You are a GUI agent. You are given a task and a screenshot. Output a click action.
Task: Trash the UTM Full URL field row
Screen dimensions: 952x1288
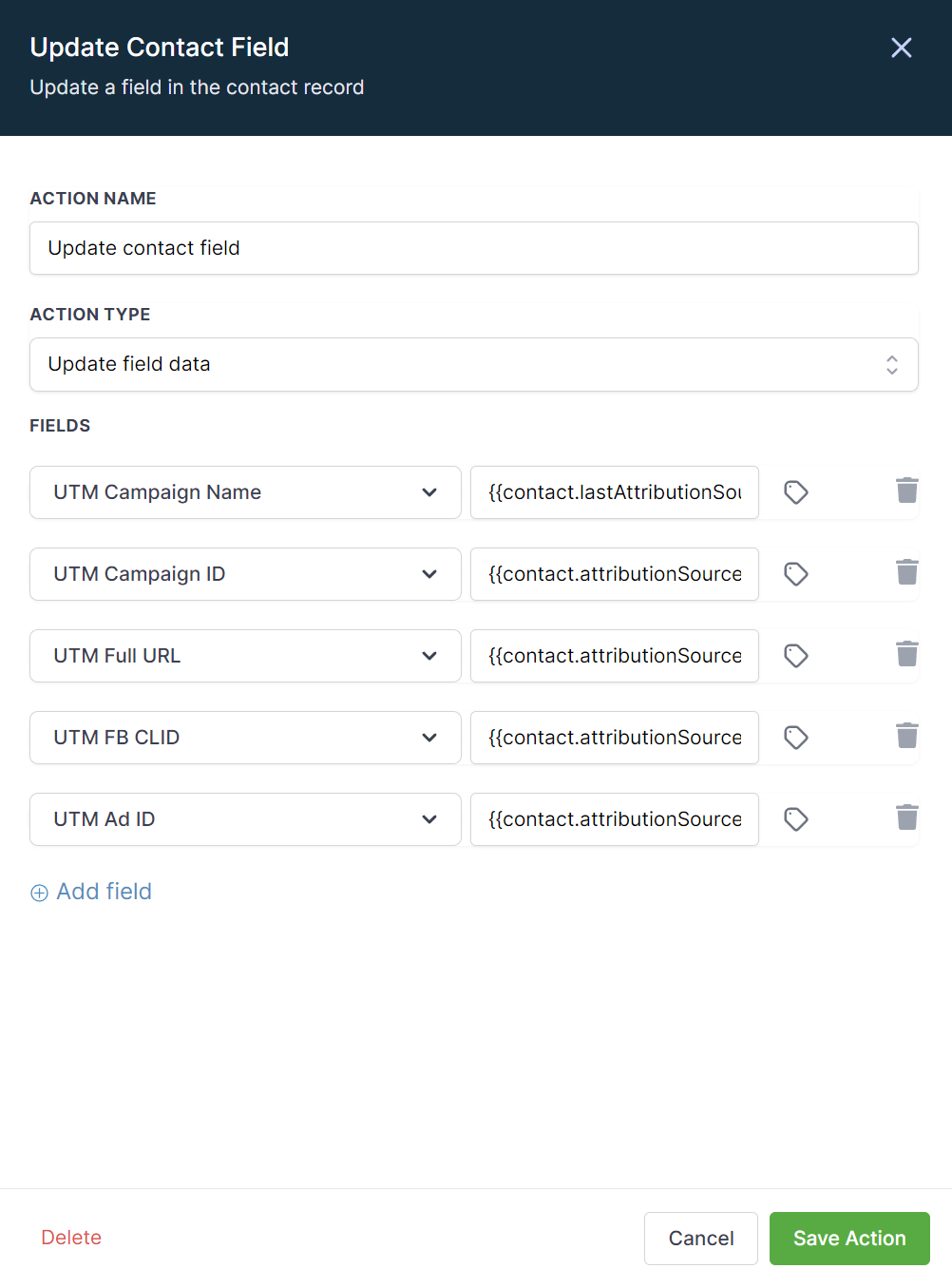pyautogui.click(x=907, y=654)
